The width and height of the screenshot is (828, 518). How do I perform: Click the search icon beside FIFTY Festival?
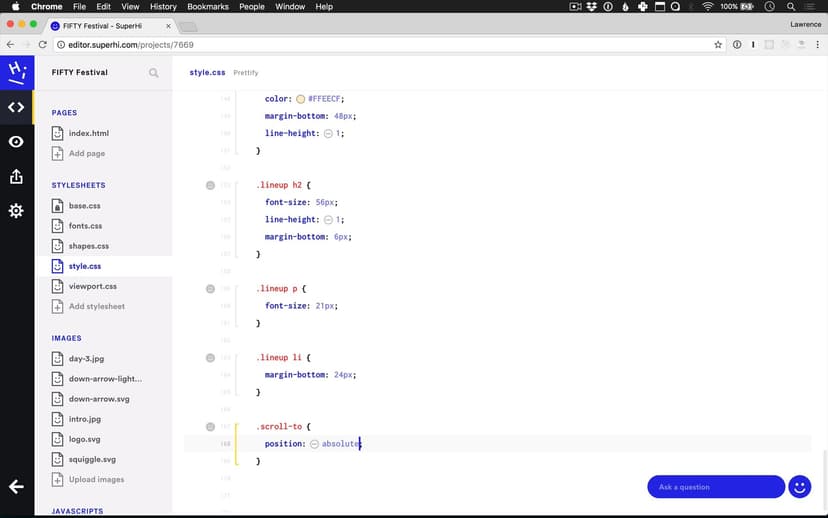(153, 73)
